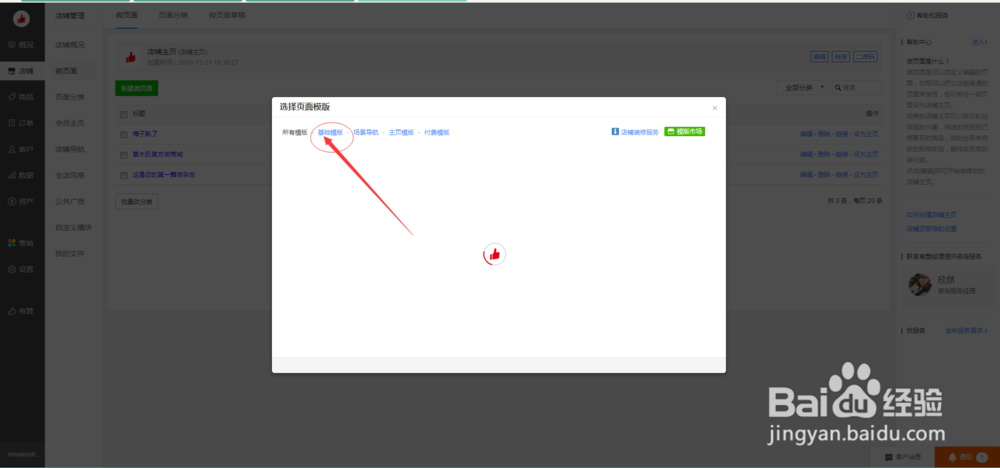This screenshot has height=468, width=1000.
Task: Select 场景导航 in the template dialog
Action: point(366,133)
